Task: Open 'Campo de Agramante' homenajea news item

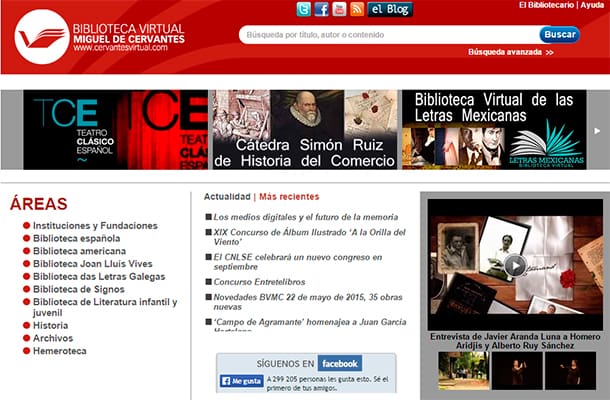Action: [310, 324]
